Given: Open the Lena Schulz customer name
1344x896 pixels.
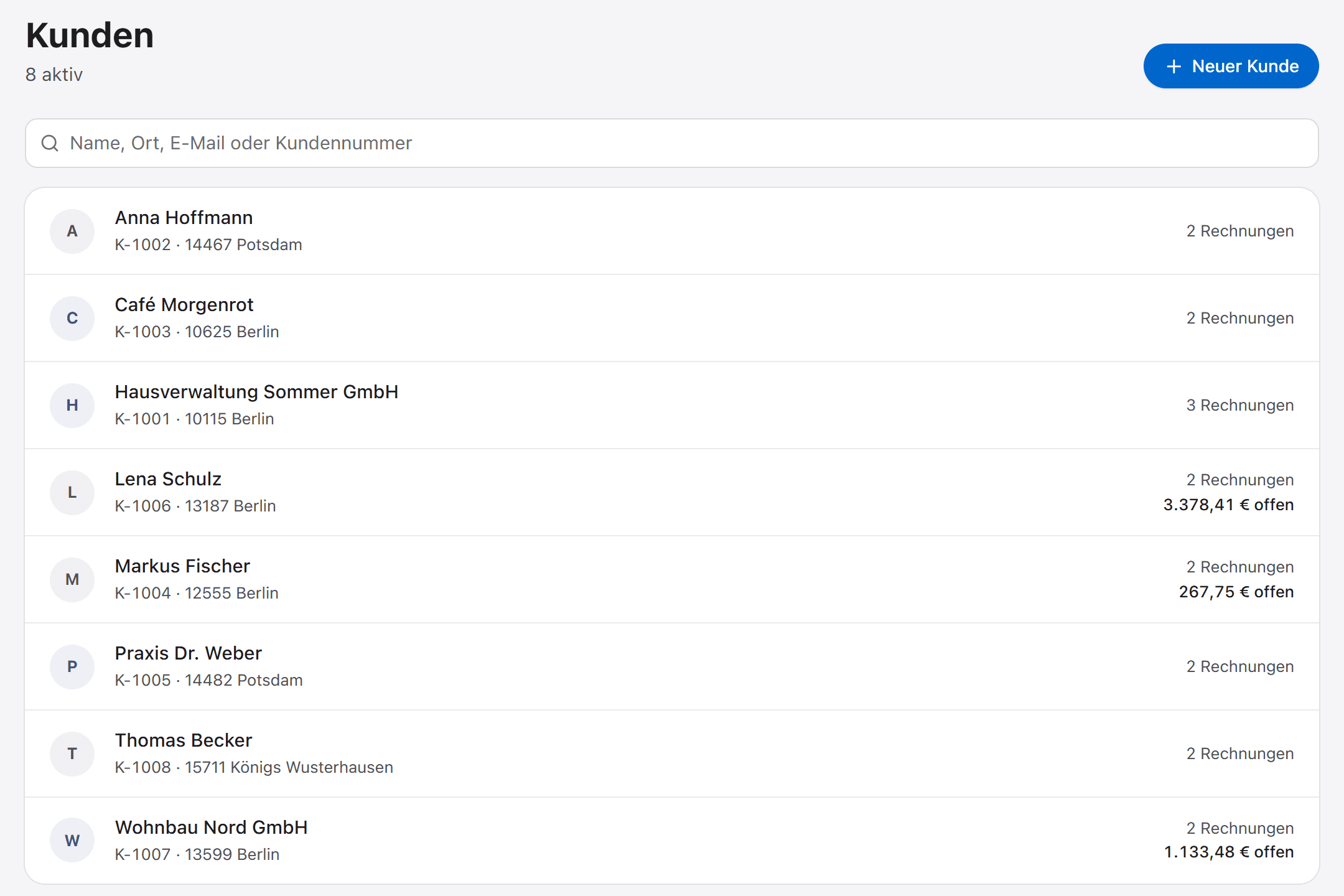Looking at the screenshot, I should point(168,479).
